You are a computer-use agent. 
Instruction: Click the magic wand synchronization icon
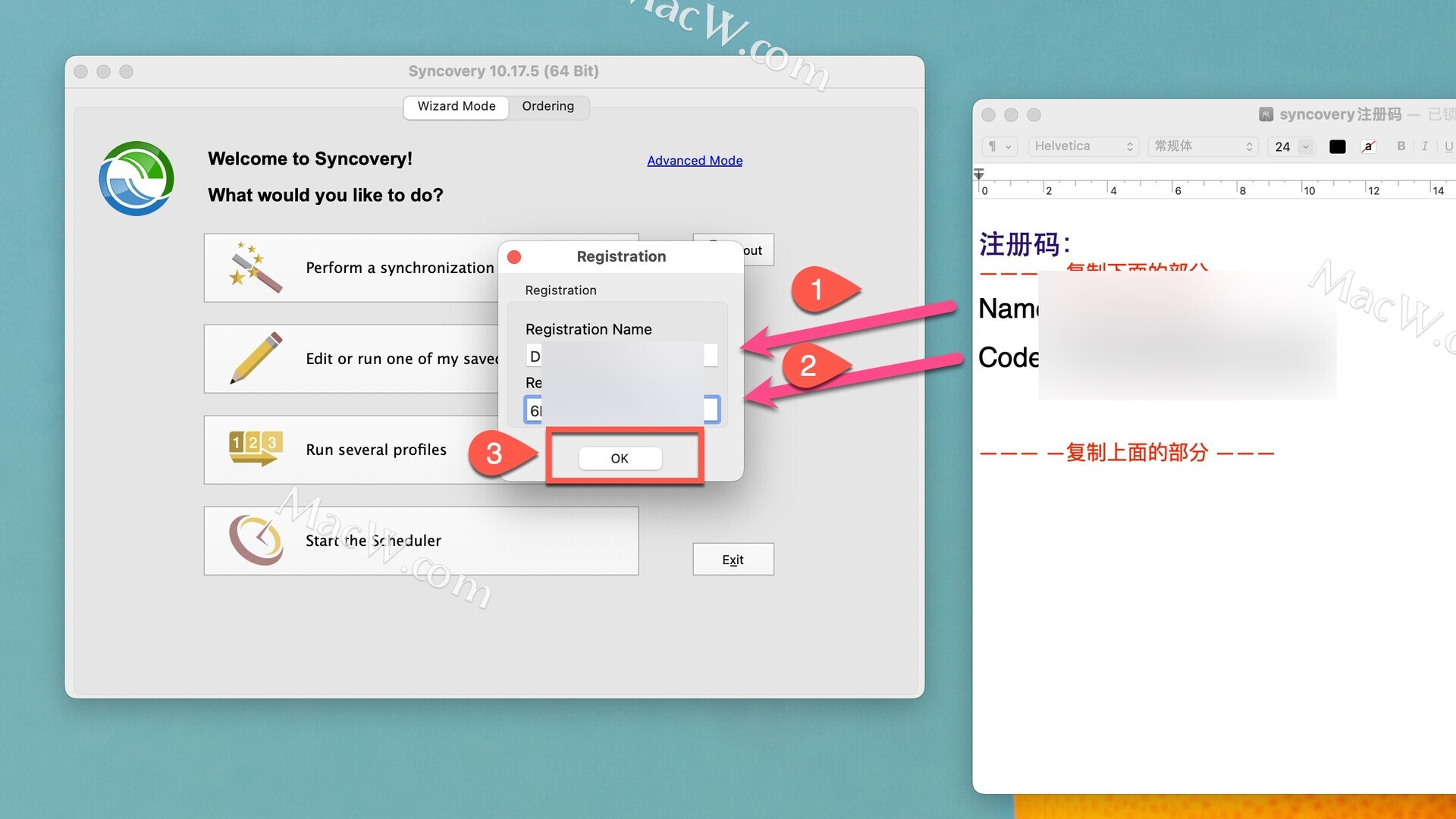[x=256, y=268]
